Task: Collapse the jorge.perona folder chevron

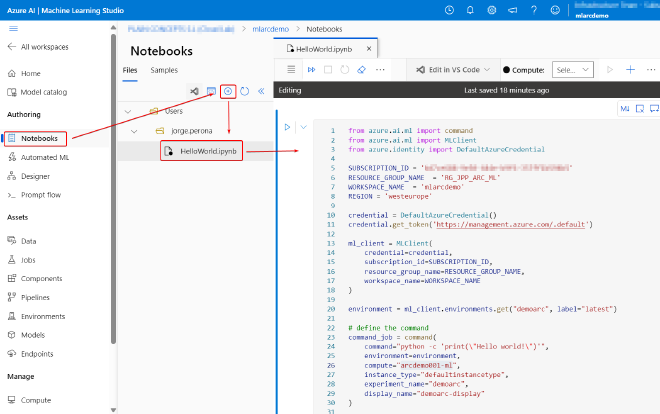Action: click(134, 131)
